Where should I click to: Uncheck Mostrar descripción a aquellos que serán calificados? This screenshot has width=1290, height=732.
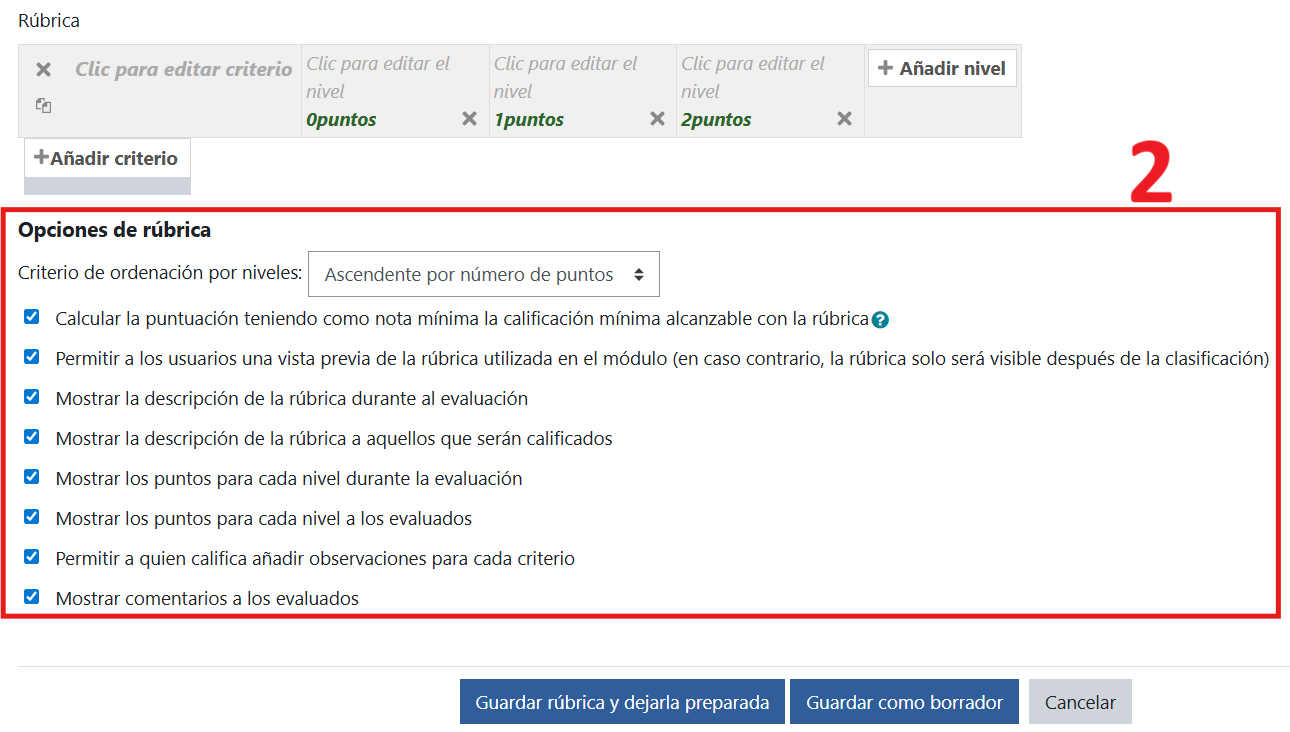click(x=32, y=437)
